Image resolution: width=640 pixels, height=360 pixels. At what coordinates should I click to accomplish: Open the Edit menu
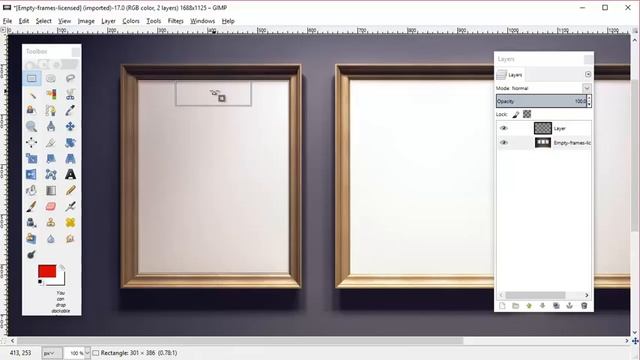click(x=24, y=21)
